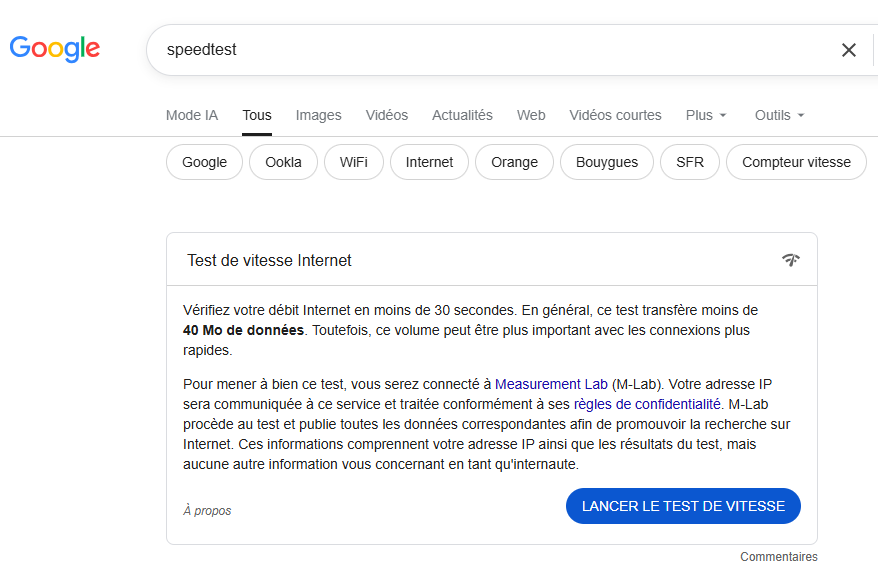878x580 pixels.
Task: Click the Test de vitesse Internet heading
Action: pyautogui.click(x=269, y=260)
